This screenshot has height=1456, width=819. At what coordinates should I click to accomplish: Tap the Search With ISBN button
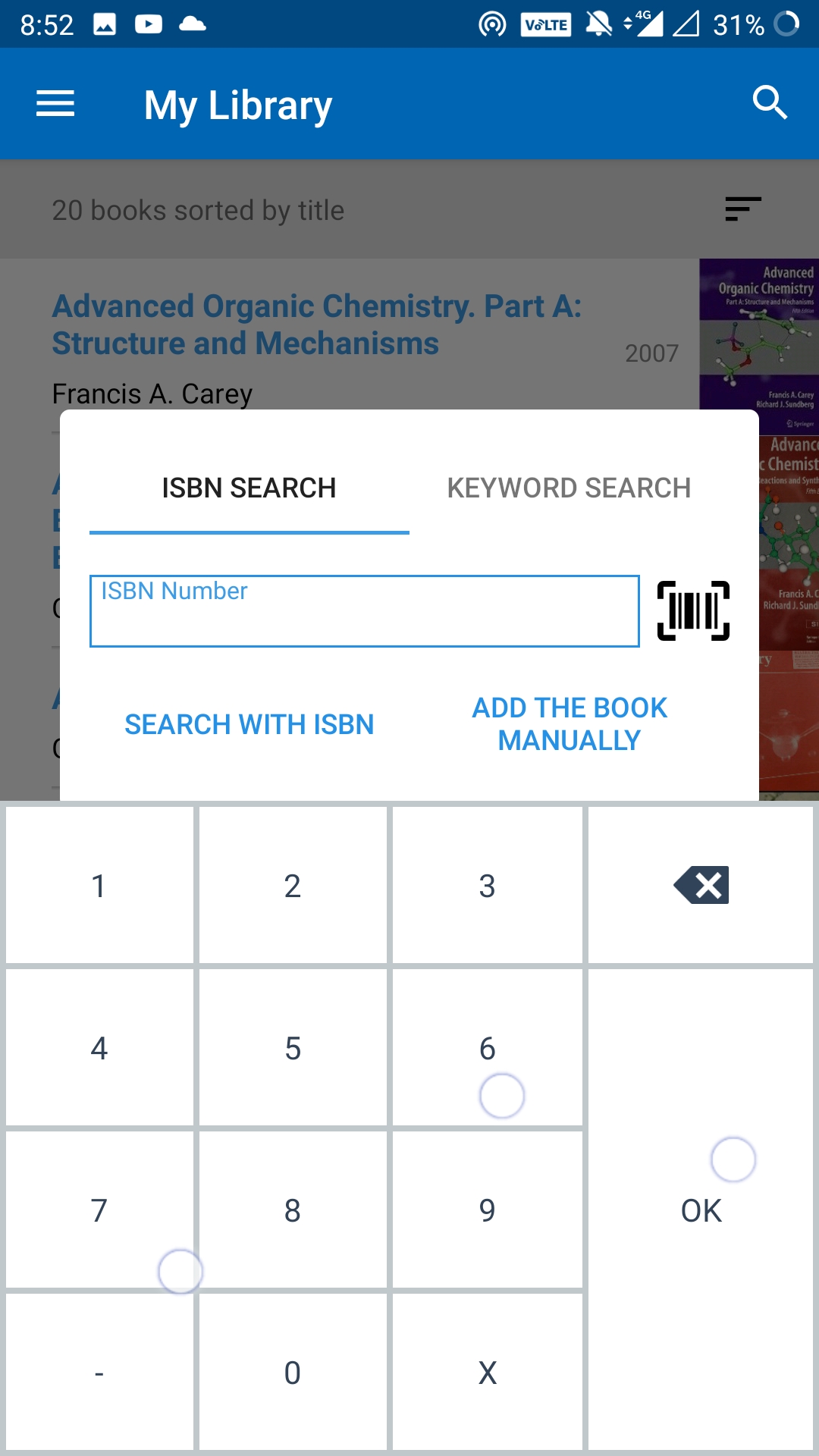(x=249, y=725)
